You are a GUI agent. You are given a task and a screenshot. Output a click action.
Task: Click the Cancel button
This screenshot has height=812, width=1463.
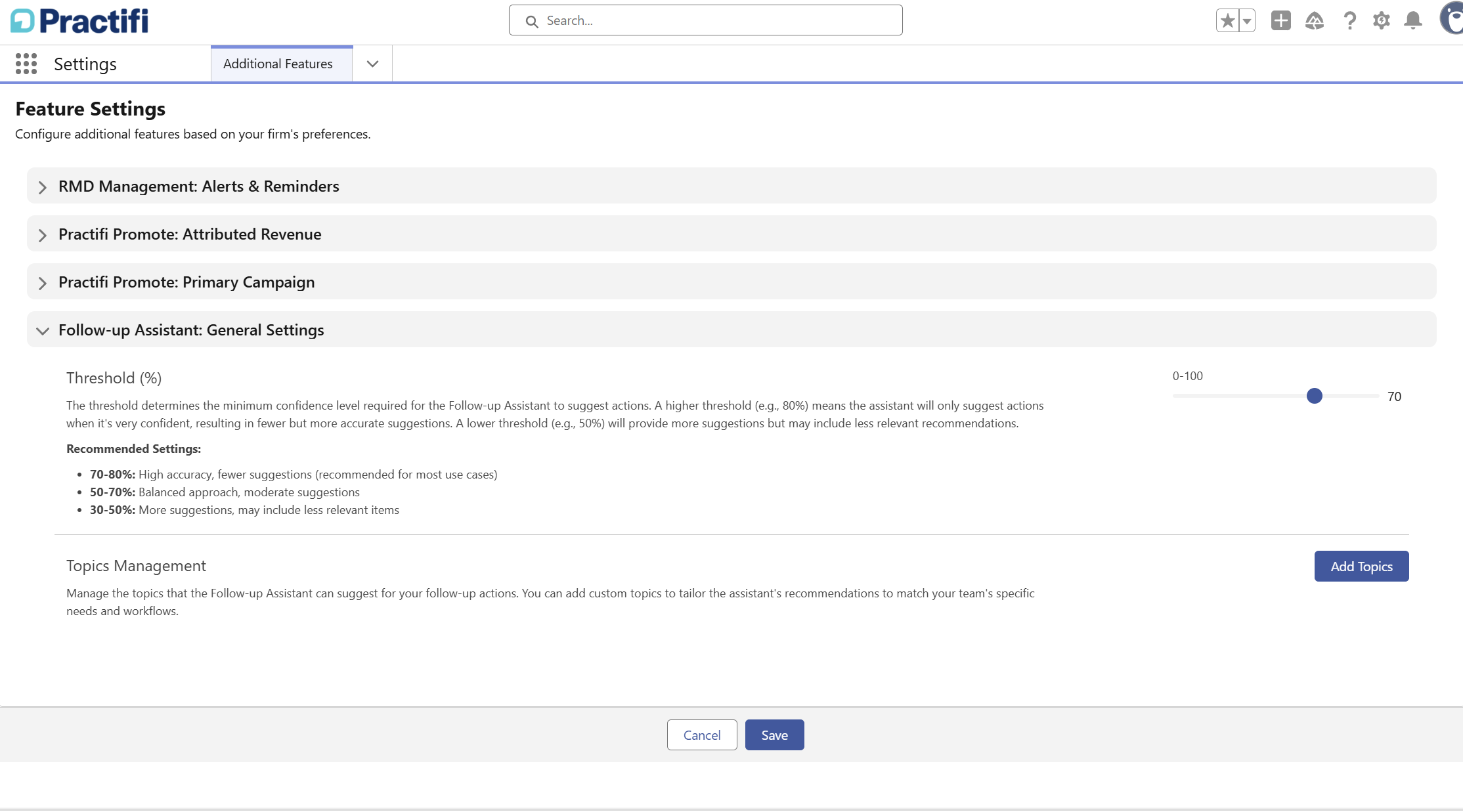(702, 735)
